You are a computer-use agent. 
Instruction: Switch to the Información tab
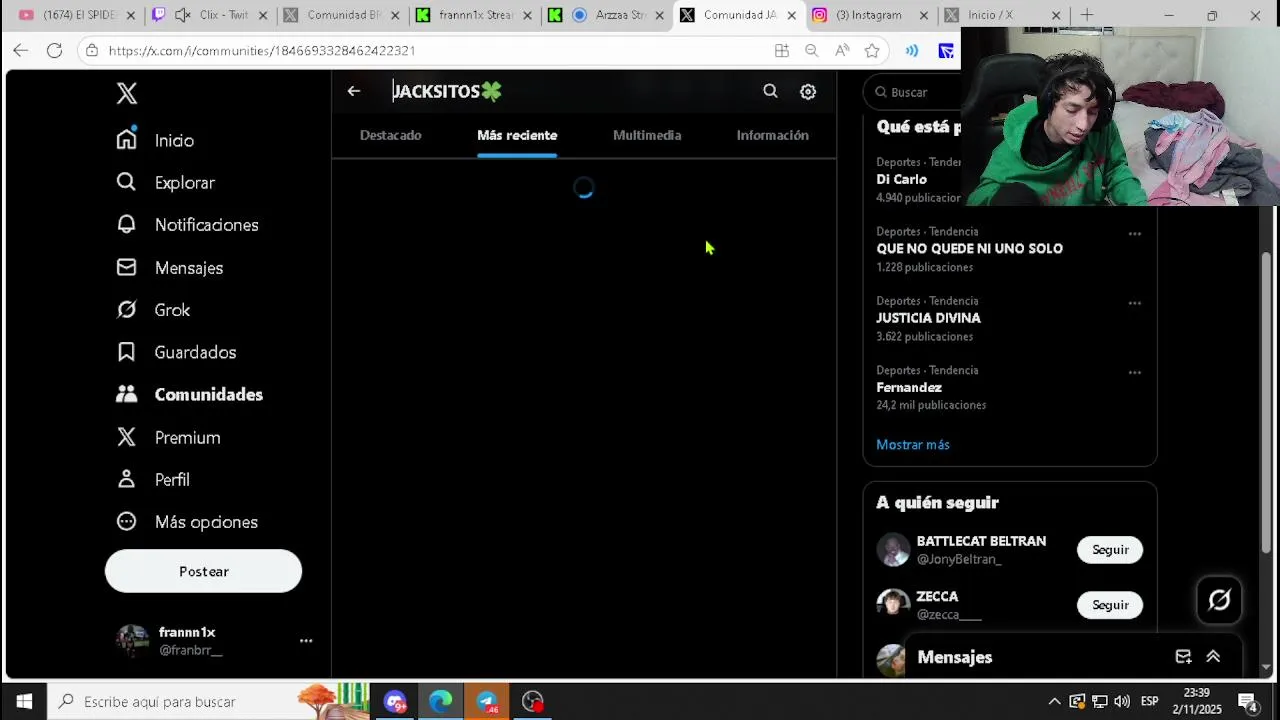[x=772, y=135]
